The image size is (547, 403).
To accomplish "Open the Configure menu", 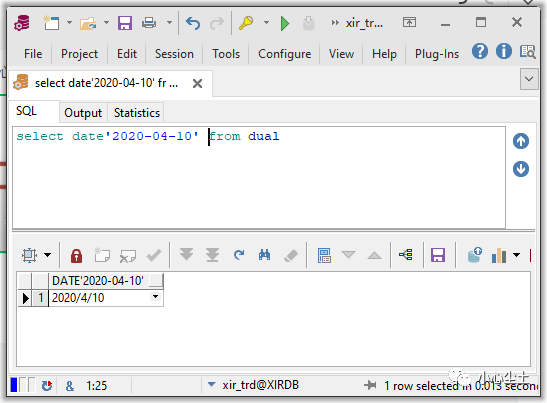I will pyautogui.click(x=285, y=54).
